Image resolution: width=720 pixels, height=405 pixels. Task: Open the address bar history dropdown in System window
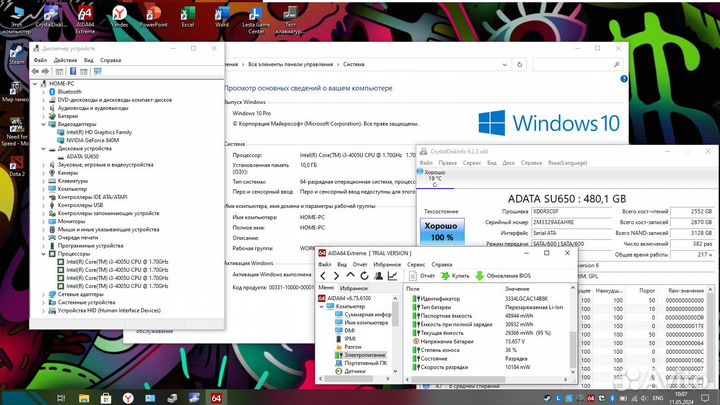505,65
